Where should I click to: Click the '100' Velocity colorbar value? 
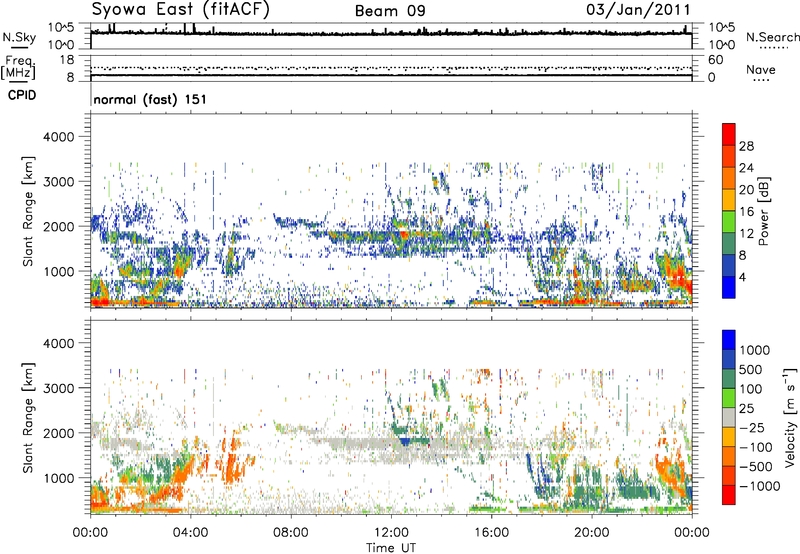[x=751, y=389]
